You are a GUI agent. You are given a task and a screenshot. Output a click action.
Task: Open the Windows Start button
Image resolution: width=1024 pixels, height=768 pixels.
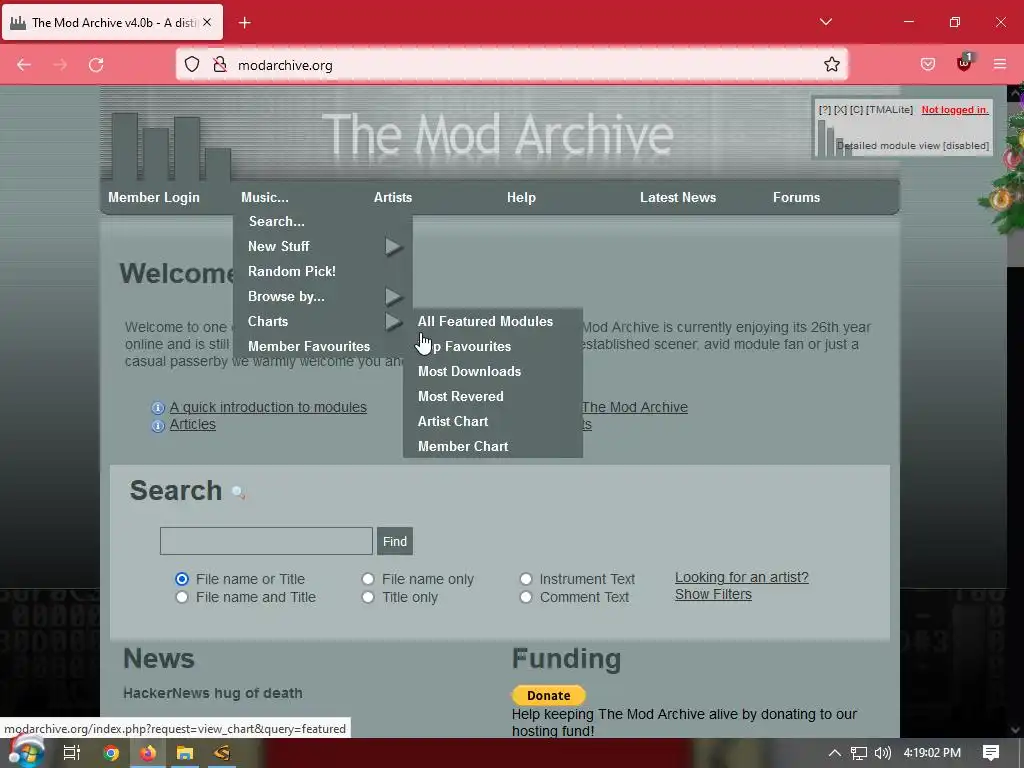click(x=26, y=752)
